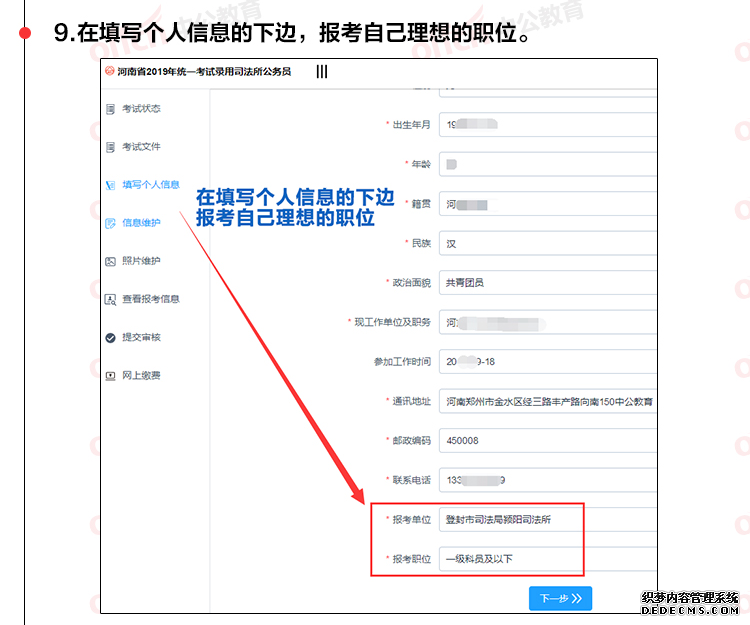Open the 考试状态 menu item
Image resolution: width=750 pixels, height=625 pixels.
[141, 109]
